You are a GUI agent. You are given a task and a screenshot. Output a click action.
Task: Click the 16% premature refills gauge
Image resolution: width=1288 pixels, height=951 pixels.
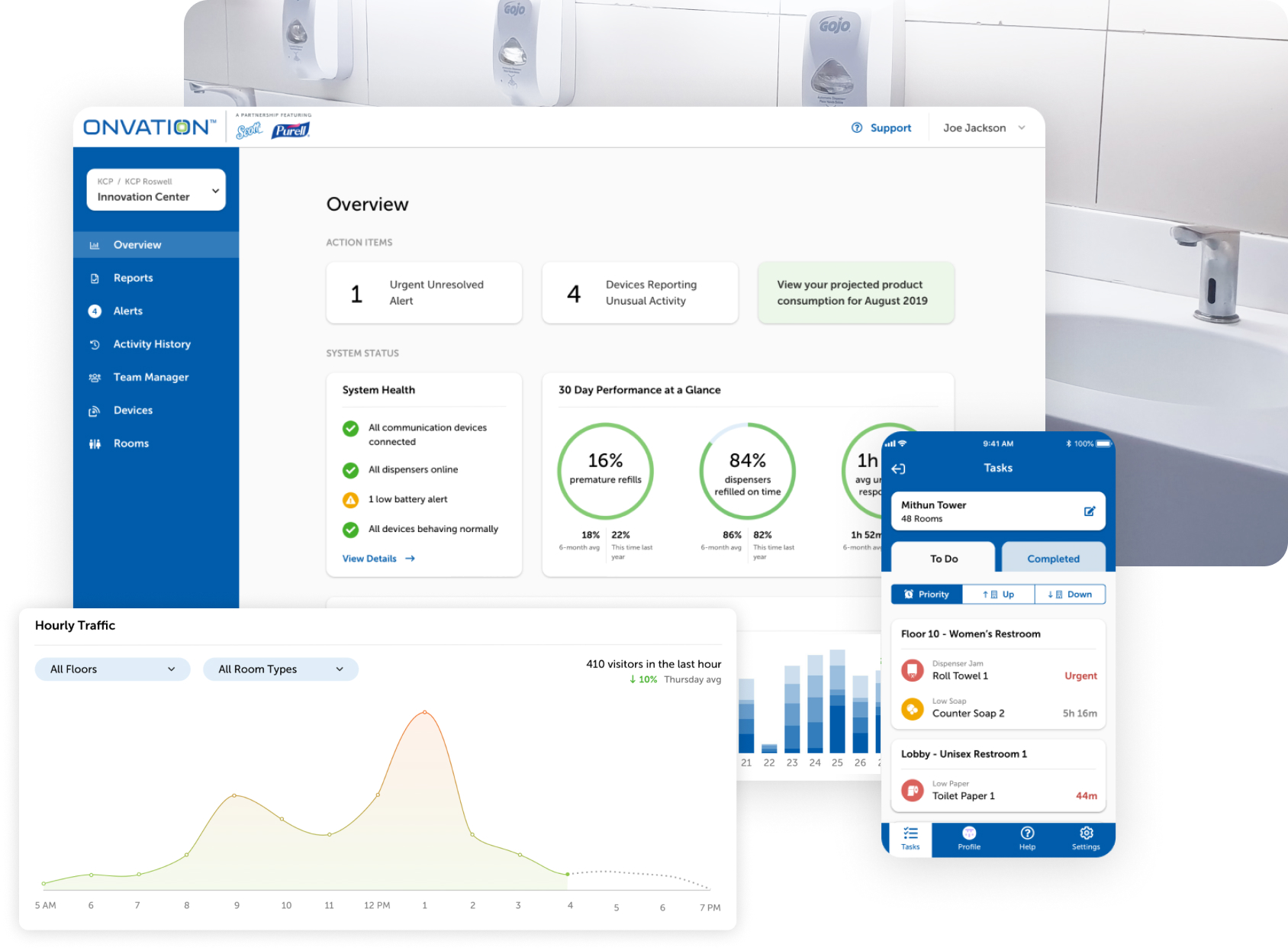click(606, 471)
